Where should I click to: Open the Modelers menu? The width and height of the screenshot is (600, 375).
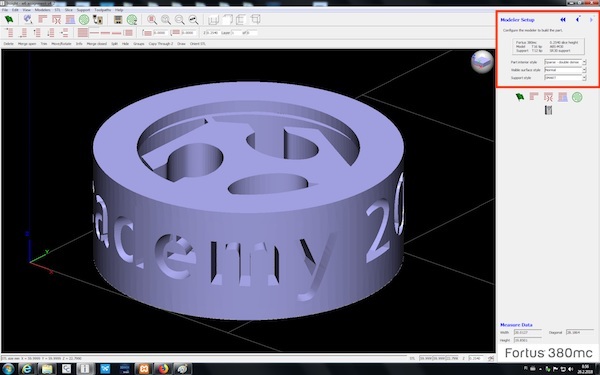[x=42, y=10]
